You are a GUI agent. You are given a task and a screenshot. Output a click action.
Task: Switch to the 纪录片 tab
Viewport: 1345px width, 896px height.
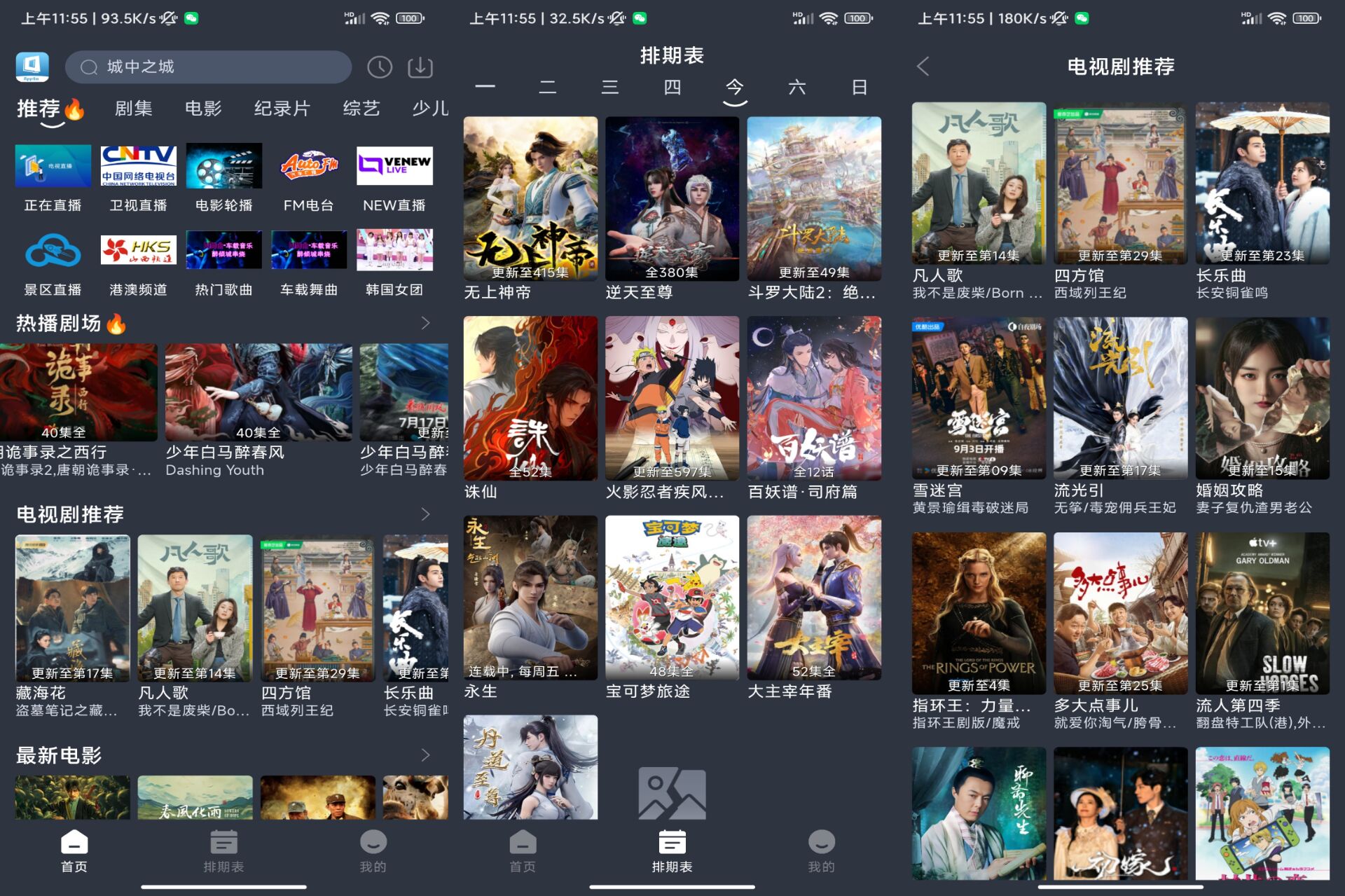282,109
